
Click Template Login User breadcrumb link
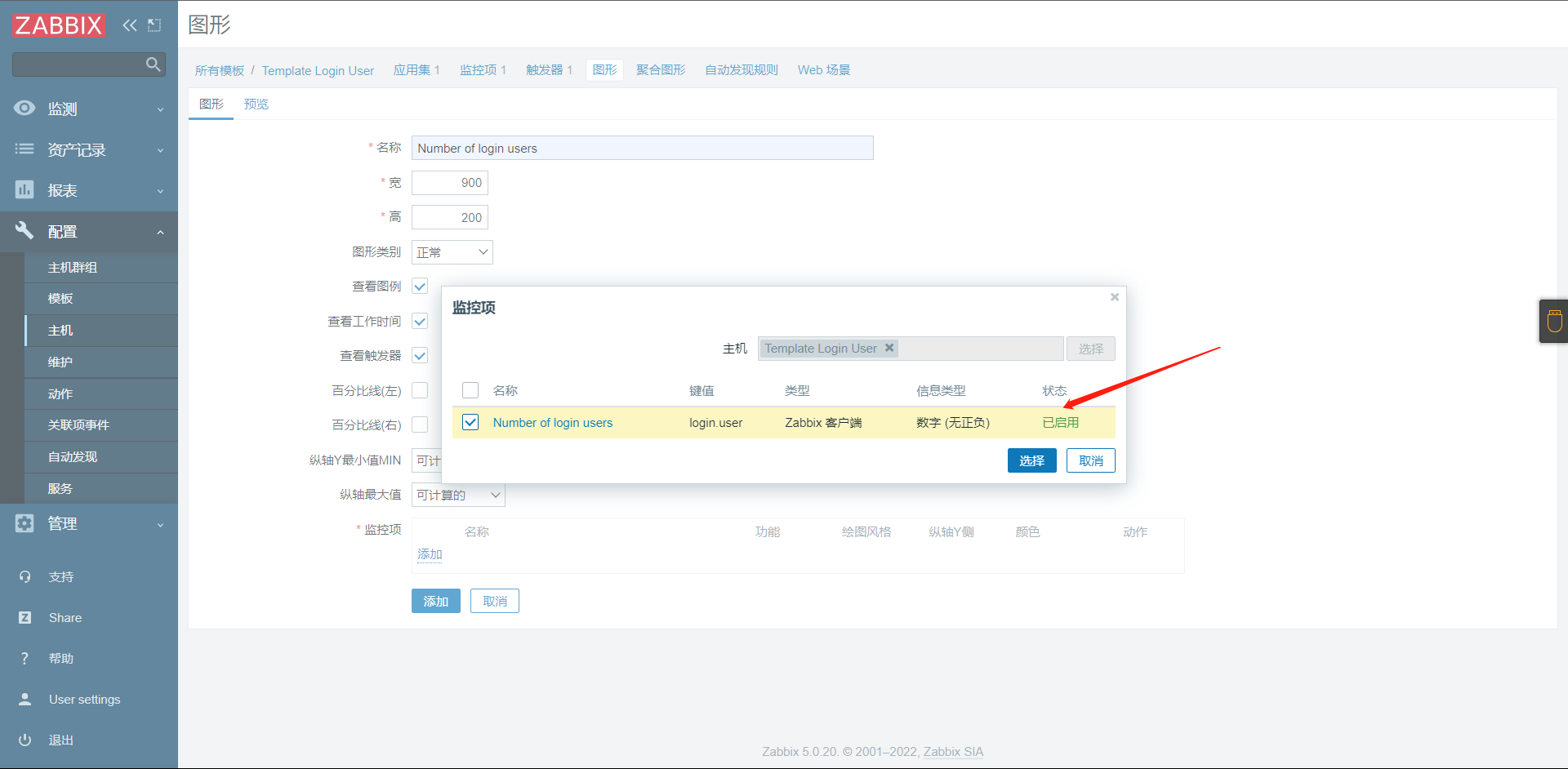pos(318,71)
